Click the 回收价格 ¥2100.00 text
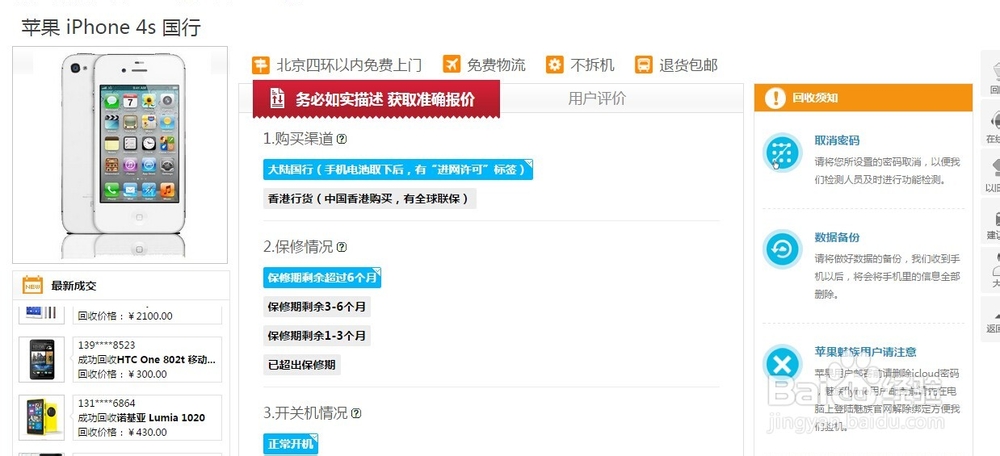Viewport: 1000px width, 456px height. [125, 316]
